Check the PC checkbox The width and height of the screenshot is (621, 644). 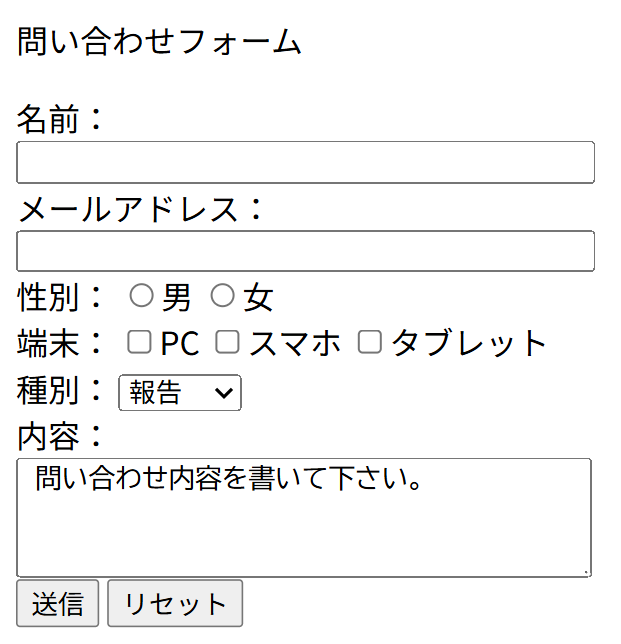(x=139, y=342)
